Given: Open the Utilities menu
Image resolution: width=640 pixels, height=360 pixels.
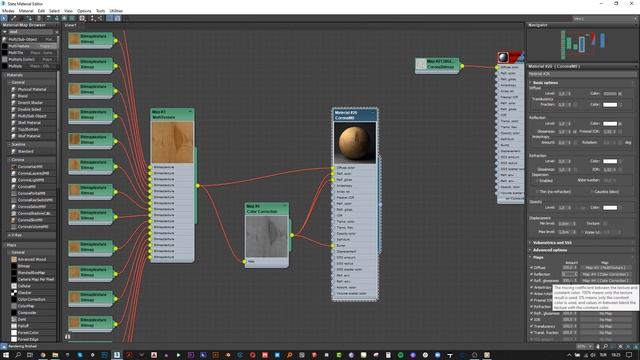Looking at the screenshot, I should coord(116,11).
